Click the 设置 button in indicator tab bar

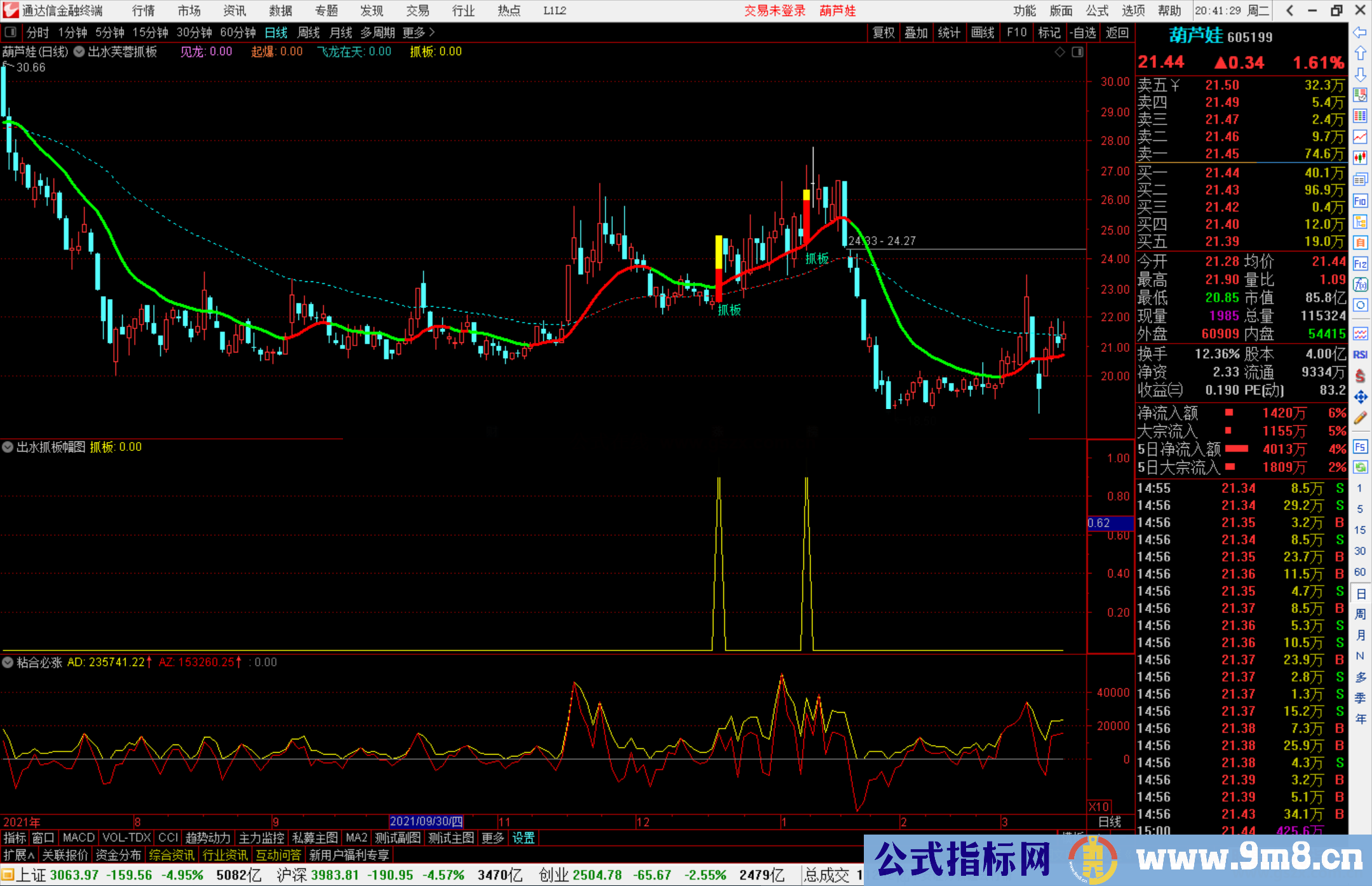pos(523,838)
